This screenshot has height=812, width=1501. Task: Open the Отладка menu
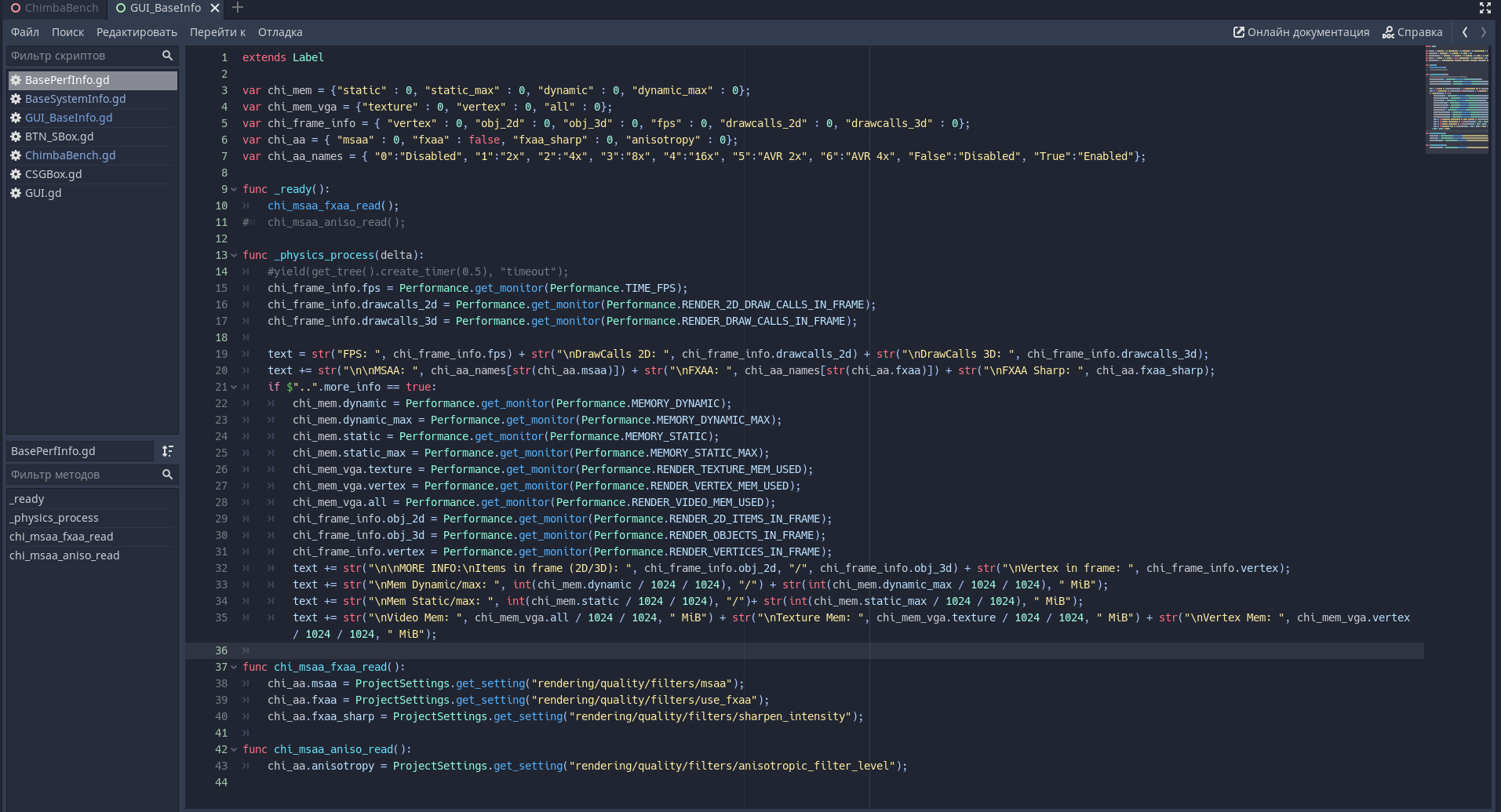(280, 32)
